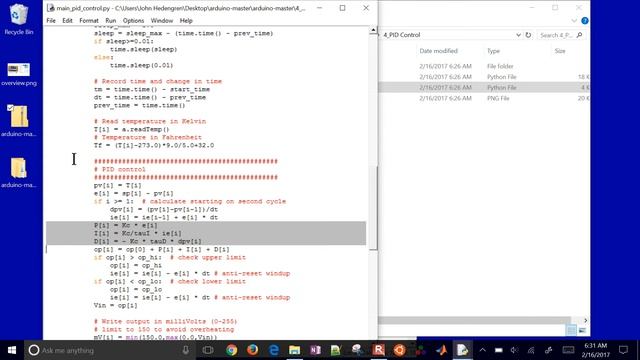The image size is (640, 360).
Task: Launch Google Chrome from the taskbar
Action: [x=231, y=350]
